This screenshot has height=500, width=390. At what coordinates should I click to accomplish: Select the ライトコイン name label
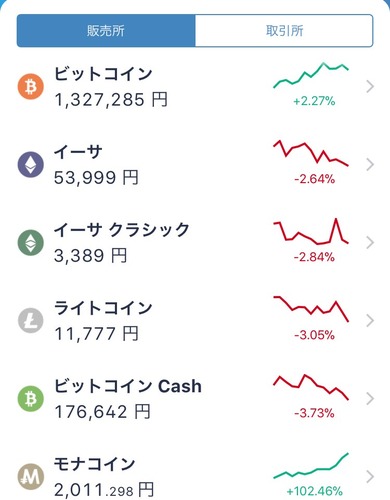pyautogui.click(x=103, y=308)
